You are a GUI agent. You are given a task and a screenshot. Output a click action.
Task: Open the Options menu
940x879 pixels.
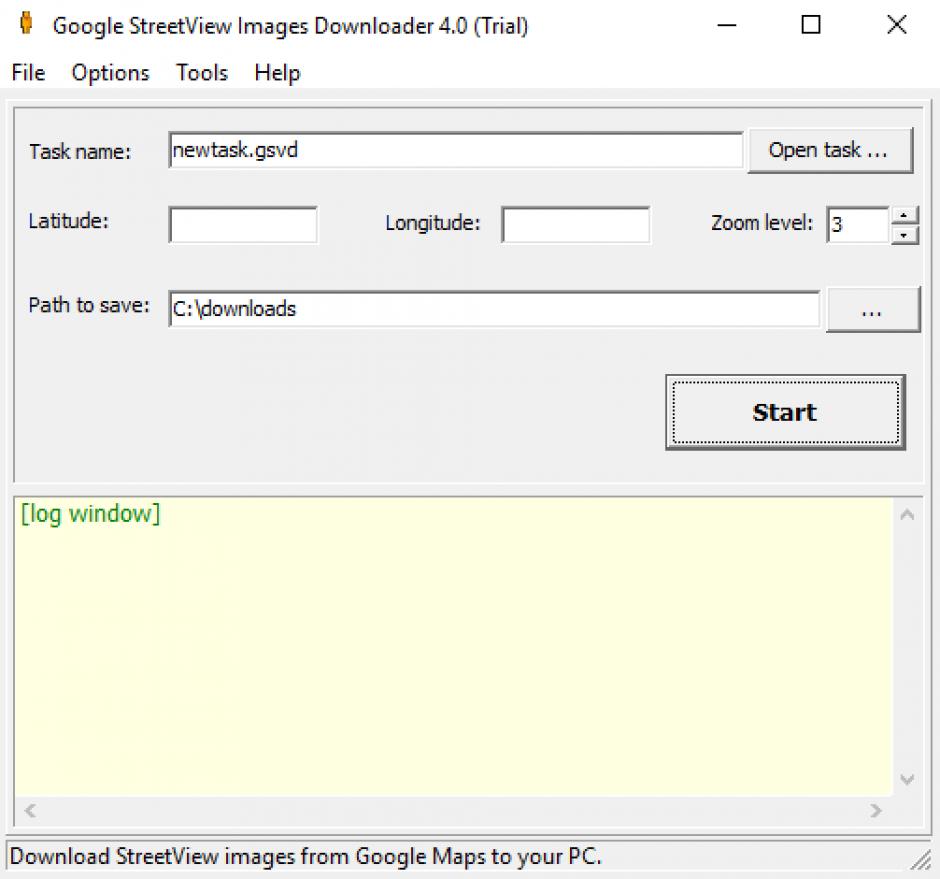pos(110,73)
